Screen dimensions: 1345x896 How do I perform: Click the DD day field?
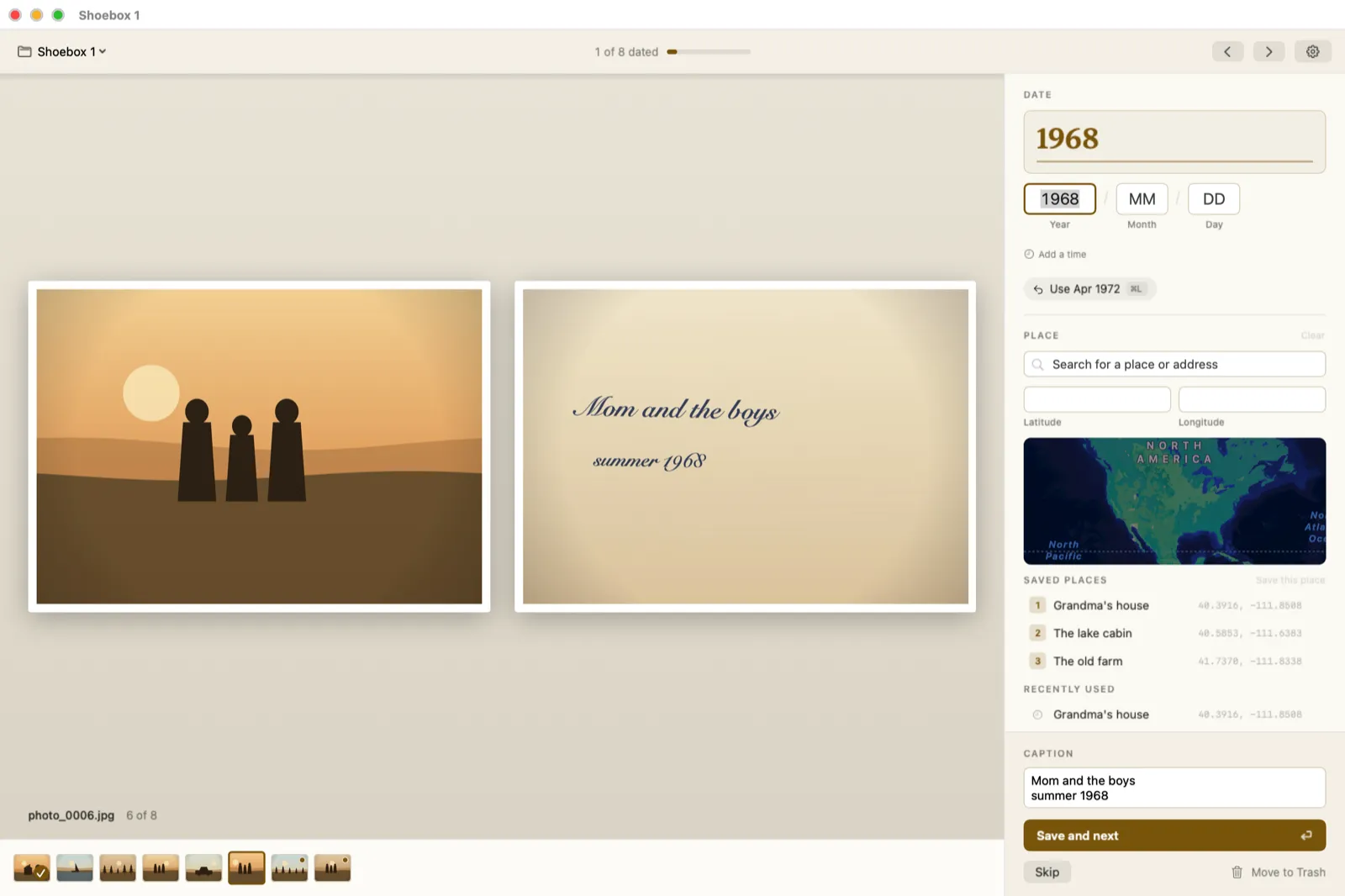1214,199
